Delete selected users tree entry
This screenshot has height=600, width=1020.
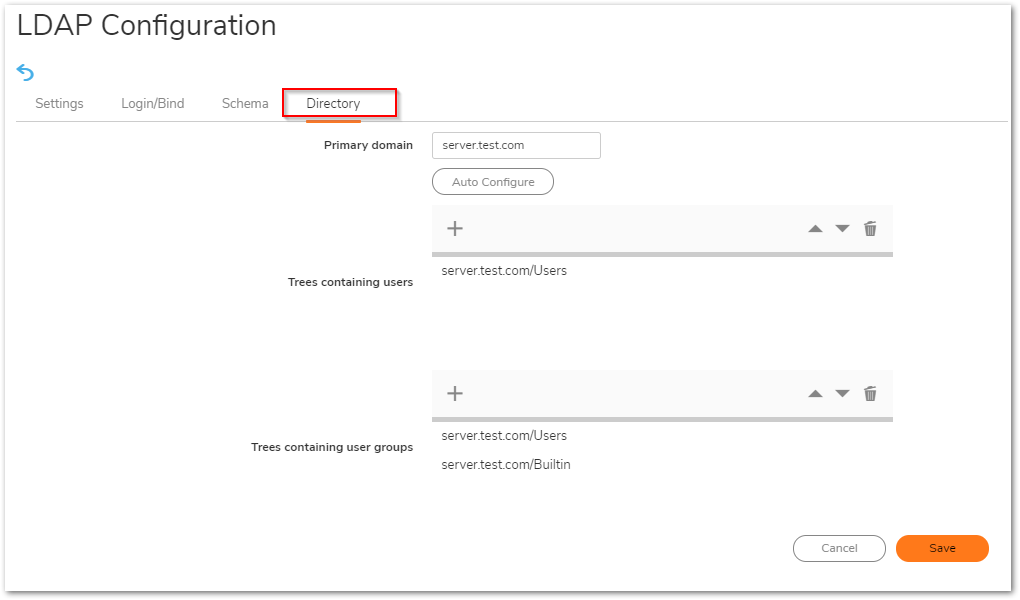[x=870, y=228]
